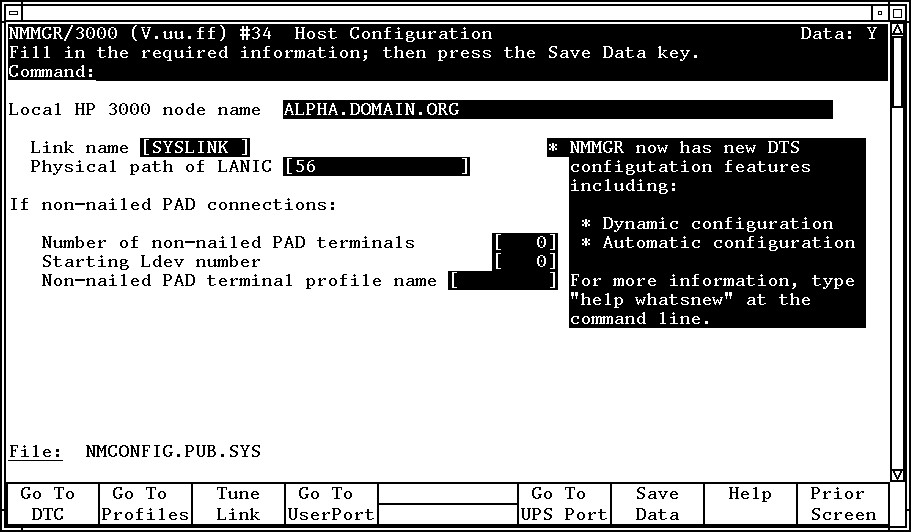Viewport: 911px width, 532px height.
Task: Click 'Host Configuration' screen title
Action: [x=393, y=34]
